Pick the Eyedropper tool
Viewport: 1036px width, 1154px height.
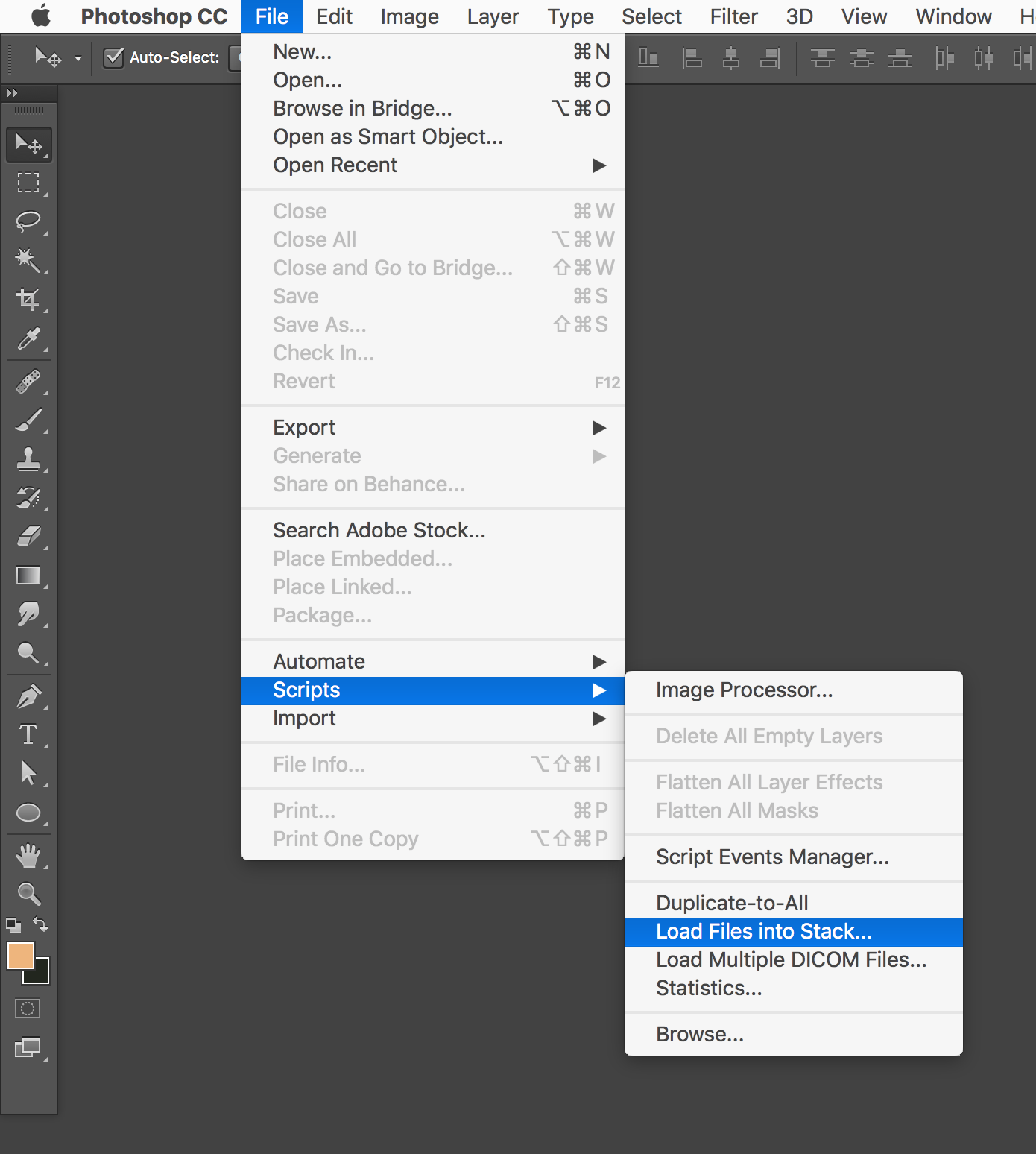pos(28,339)
